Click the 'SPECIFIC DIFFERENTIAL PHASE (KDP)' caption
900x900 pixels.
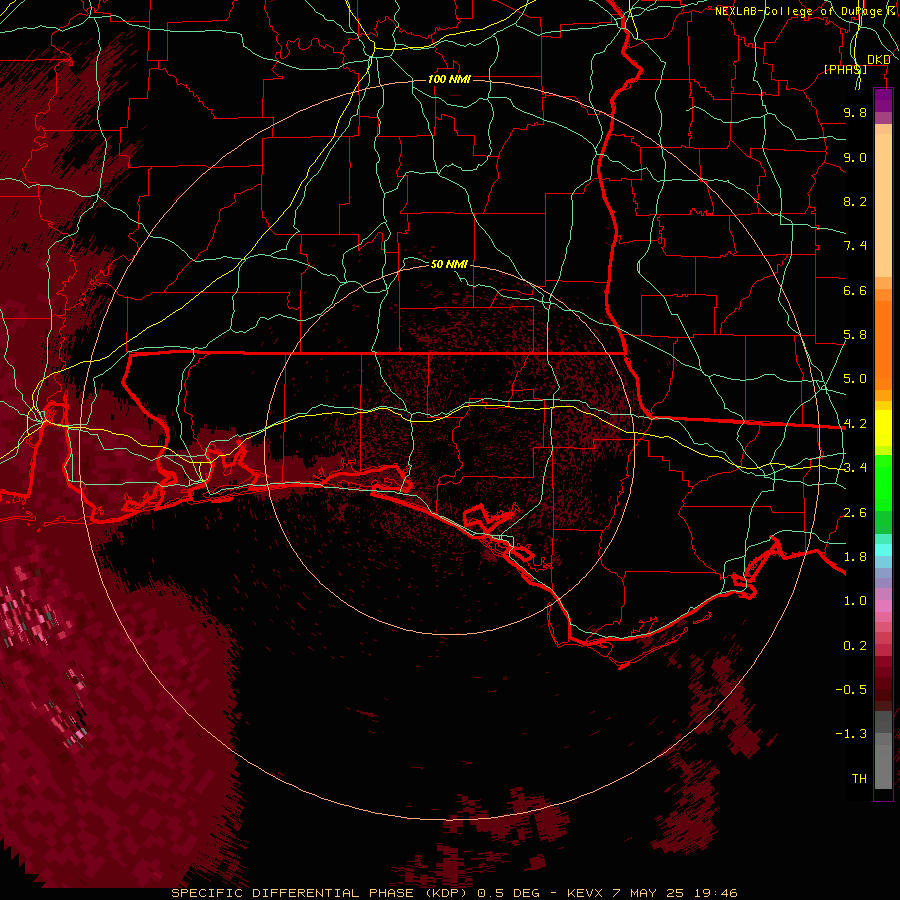tap(318, 893)
